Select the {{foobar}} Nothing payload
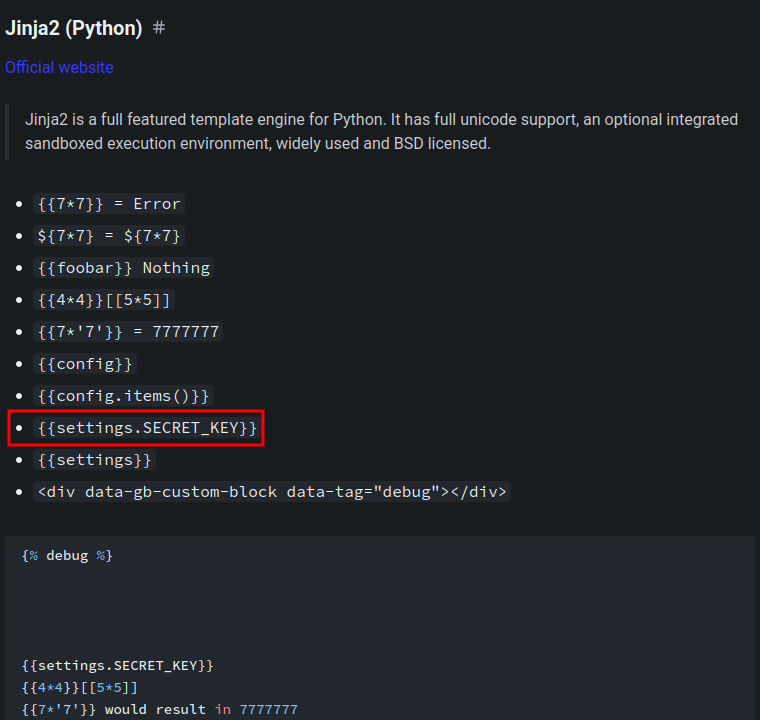The width and height of the screenshot is (760, 720). click(124, 268)
